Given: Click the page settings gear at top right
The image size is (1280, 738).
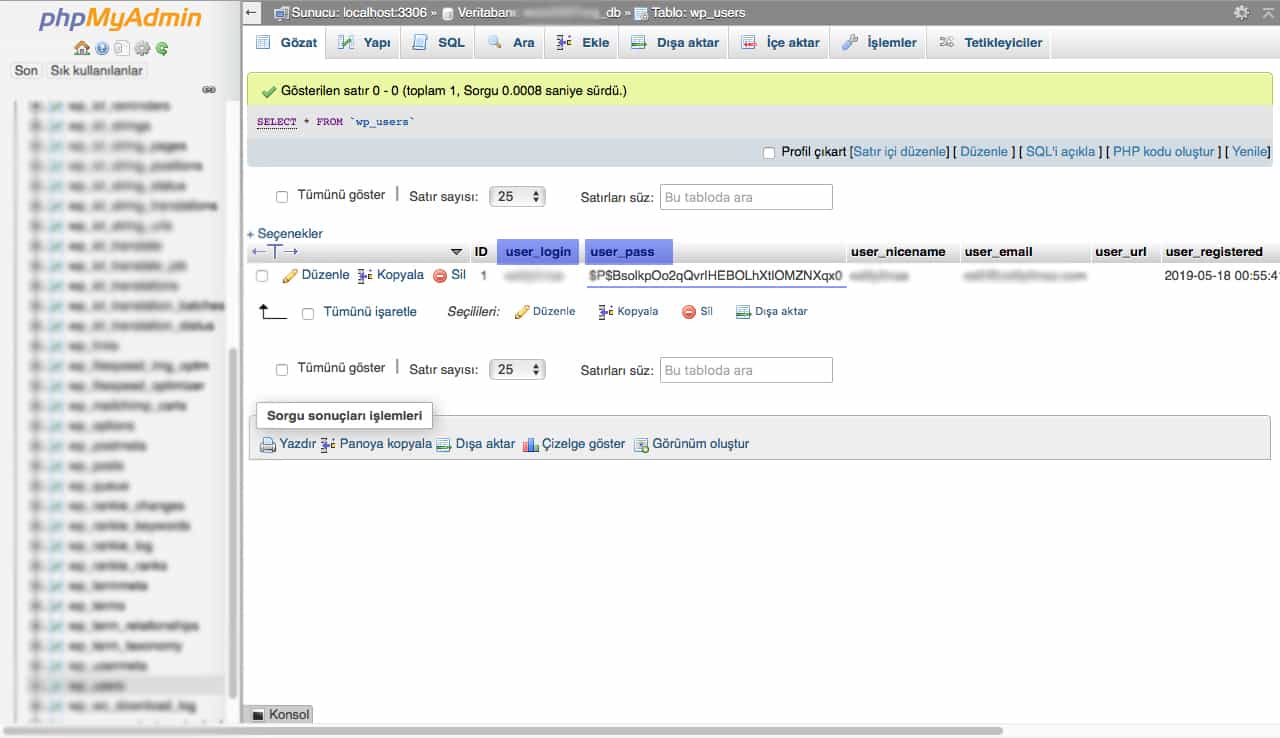Looking at the screenshot, I should (1241, 13).
